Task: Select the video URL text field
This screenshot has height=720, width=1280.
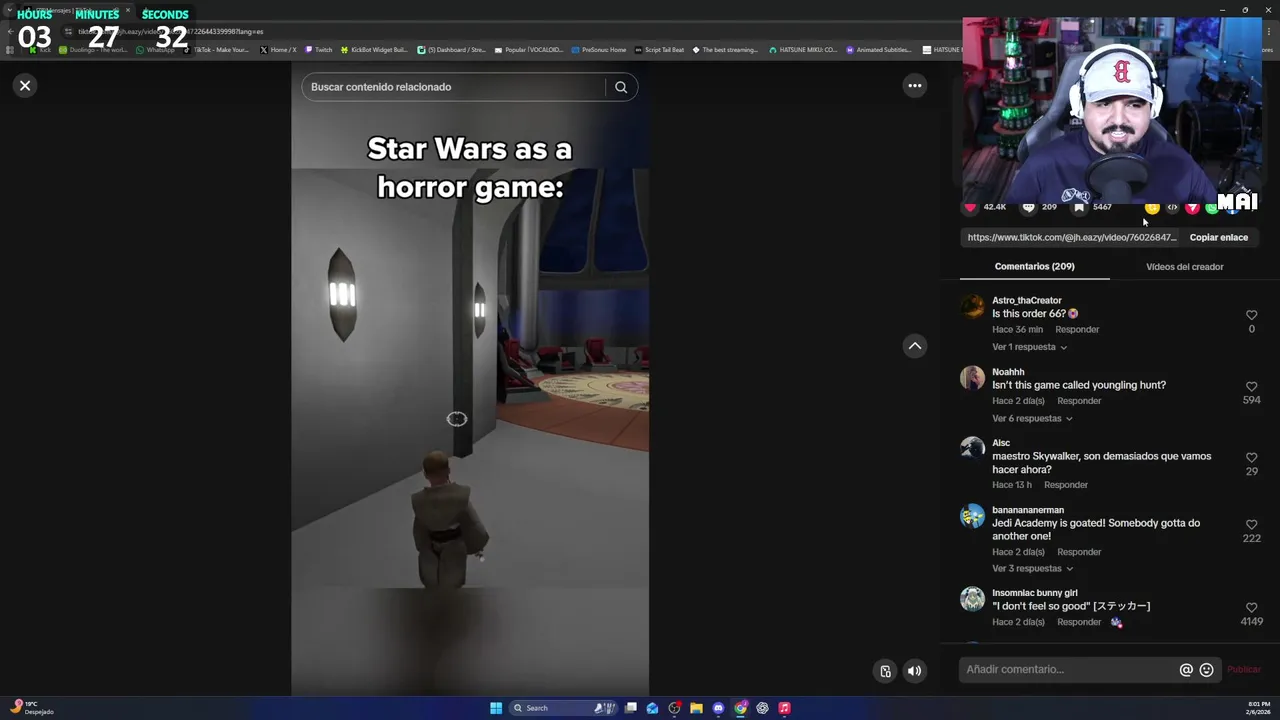Action: (1071, 238)
